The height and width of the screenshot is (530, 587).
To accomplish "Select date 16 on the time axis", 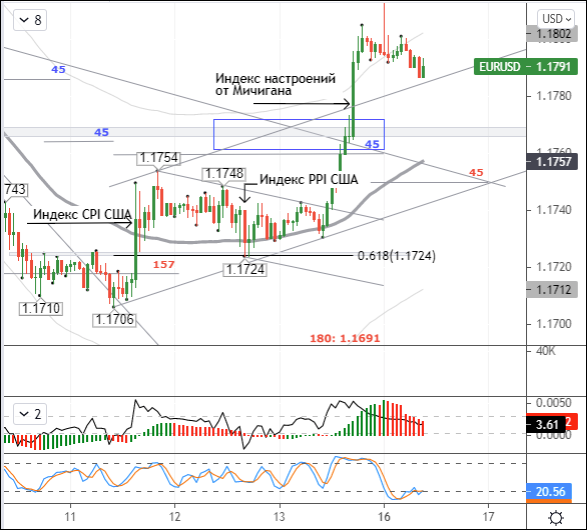I will (384, 517).
